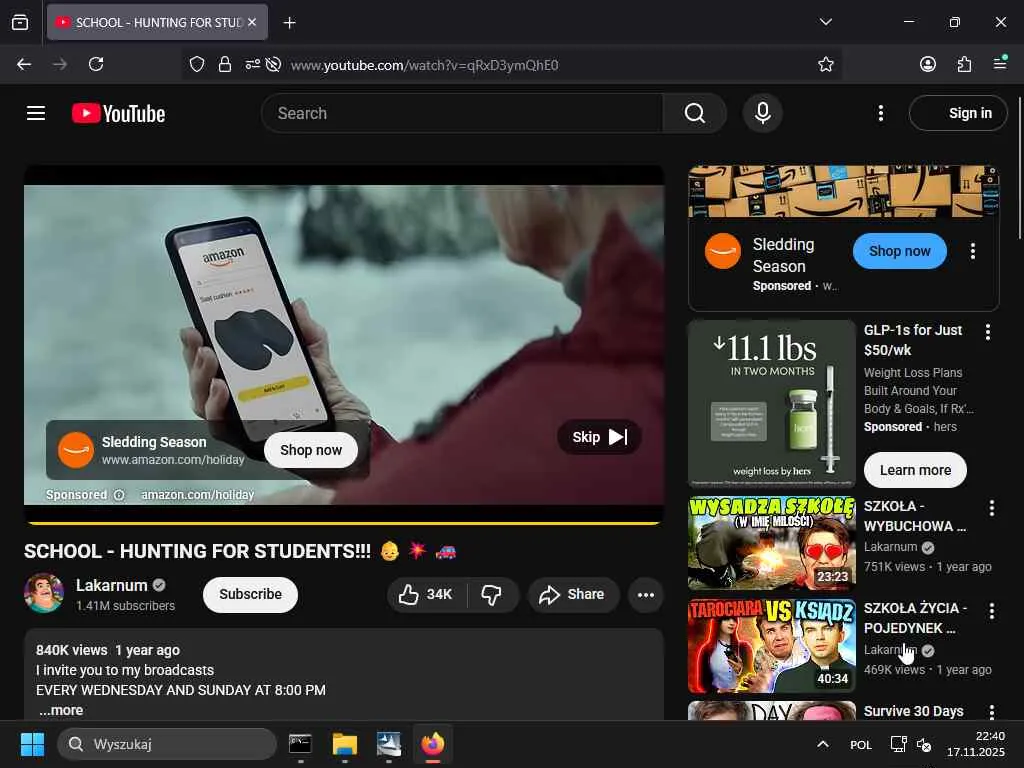Open the YouTube guide hamburger menu
The width and height of the screenshot is (1024, 768).
[x=36, y=113]
